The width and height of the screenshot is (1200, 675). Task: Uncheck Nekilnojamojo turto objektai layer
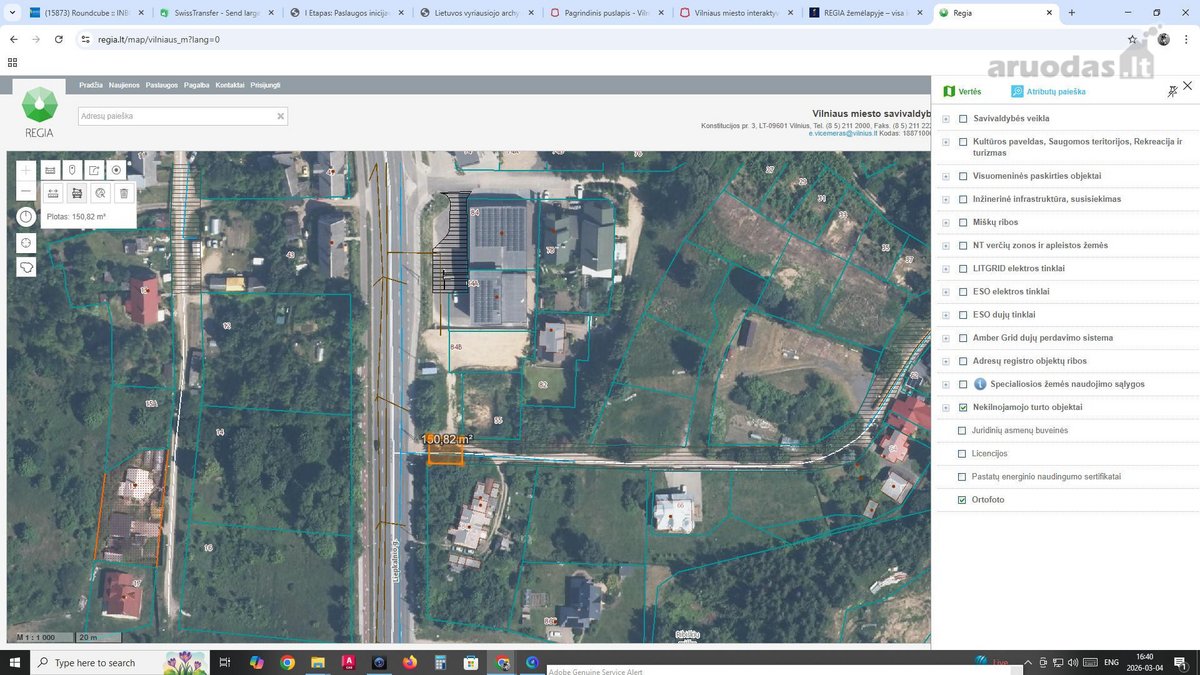click(x=963, y=408)
